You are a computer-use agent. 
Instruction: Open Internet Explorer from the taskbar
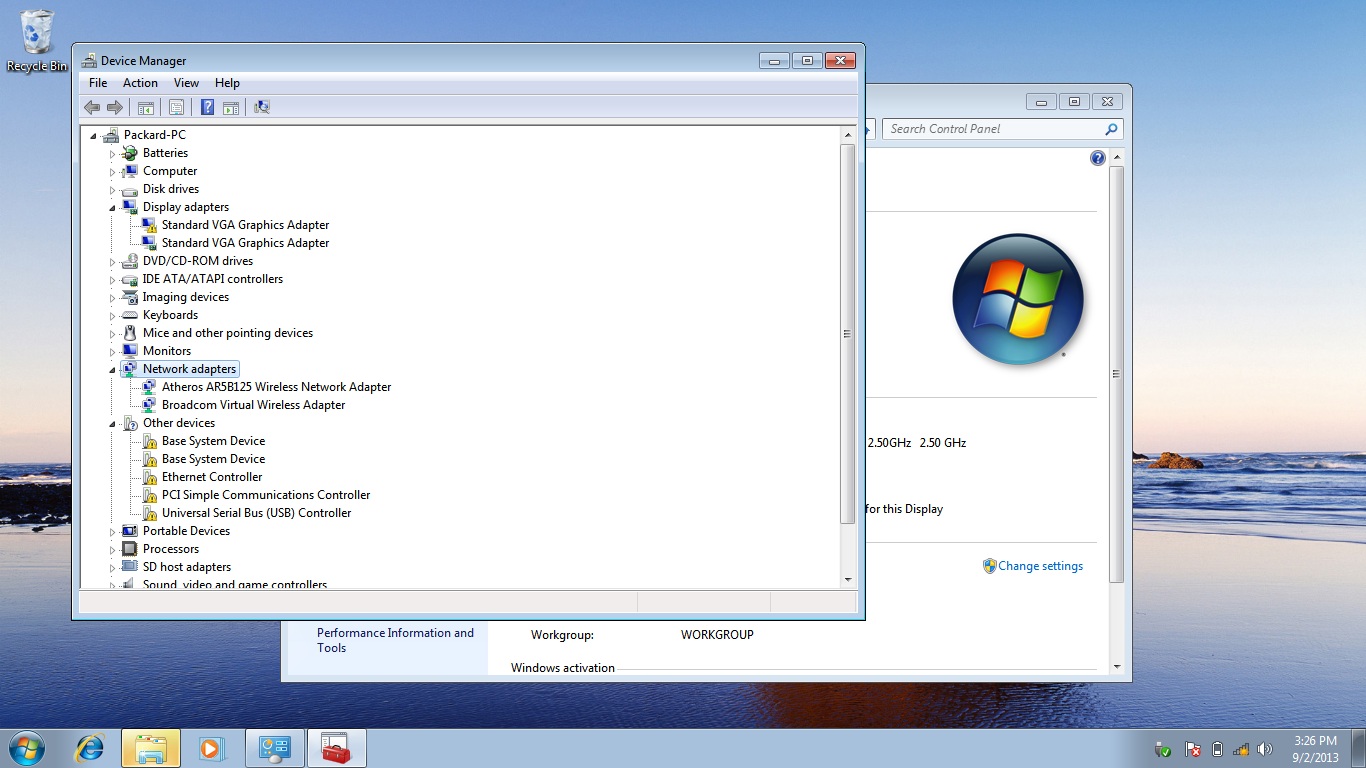pos(90,748)
